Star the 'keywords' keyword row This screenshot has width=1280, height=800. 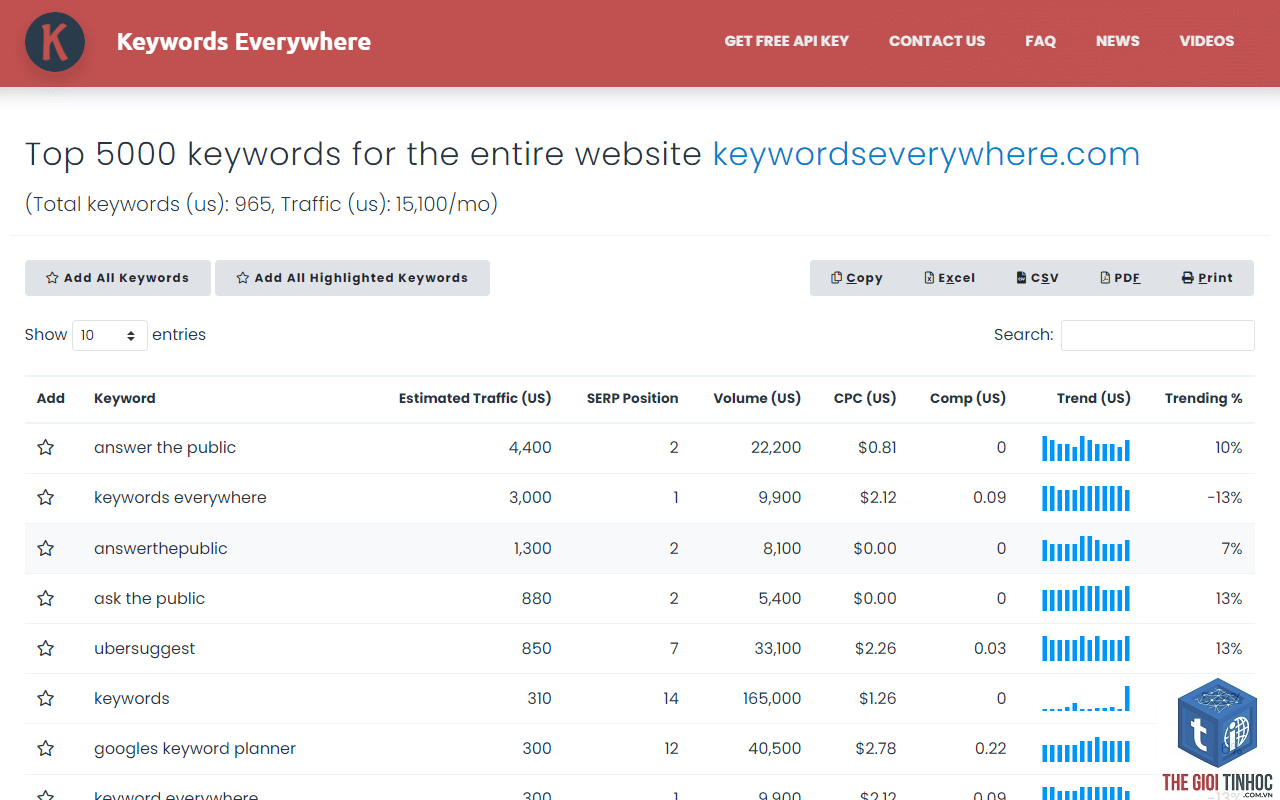coord(45,698)
